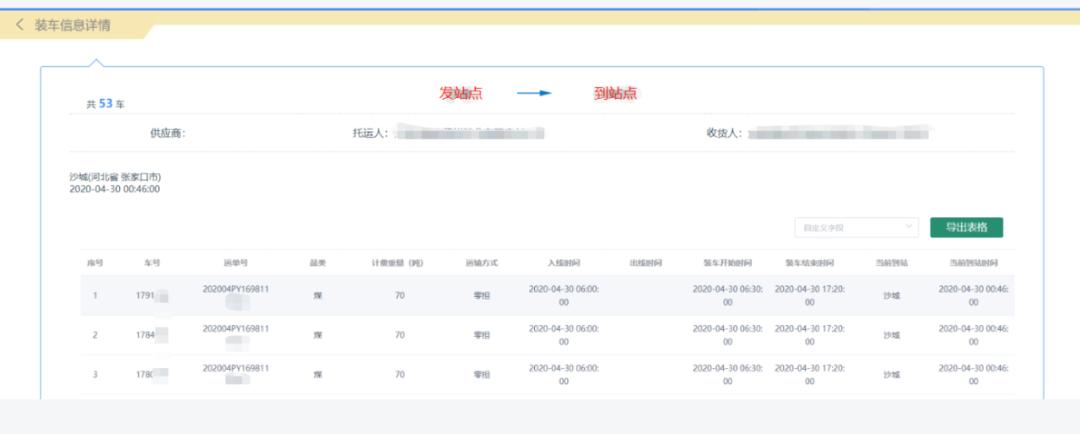This screenshot has width=1080, height=434.
Task: Click the 品类 column header
Action: [x=318, y=263]
